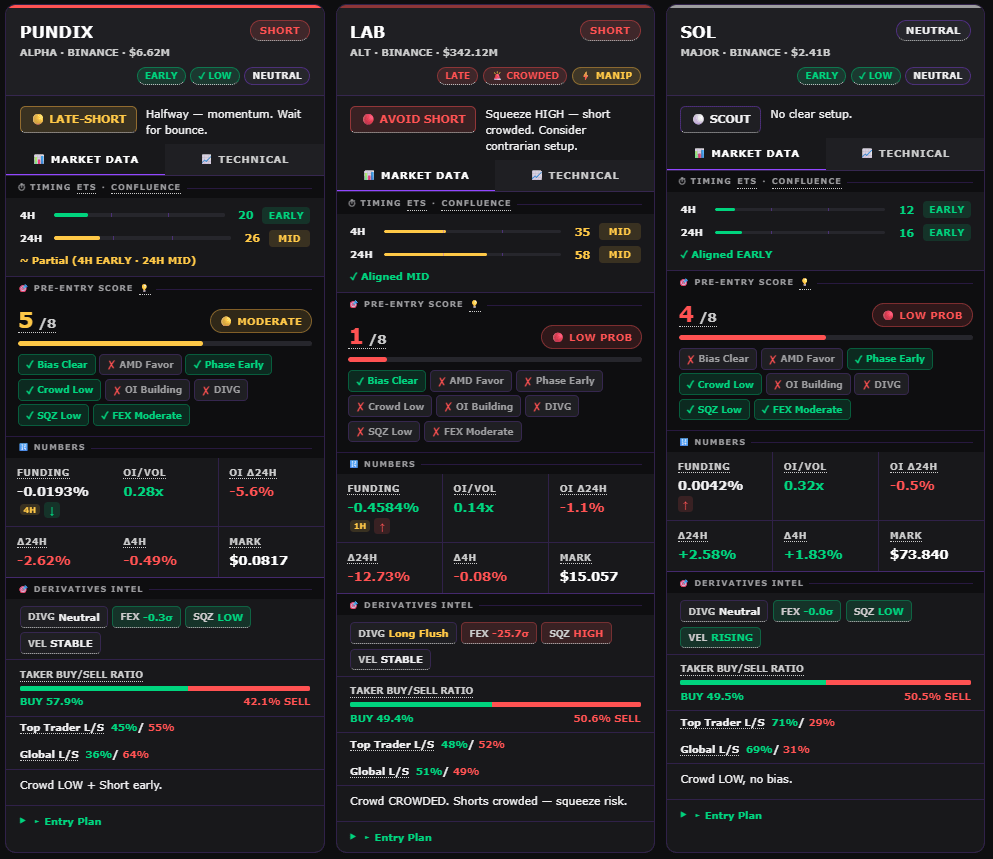The height and width of the screenshot is (859, 993).
Task: Click the MODERATE score badge on PUNDIX
Action: click(261, 321)
